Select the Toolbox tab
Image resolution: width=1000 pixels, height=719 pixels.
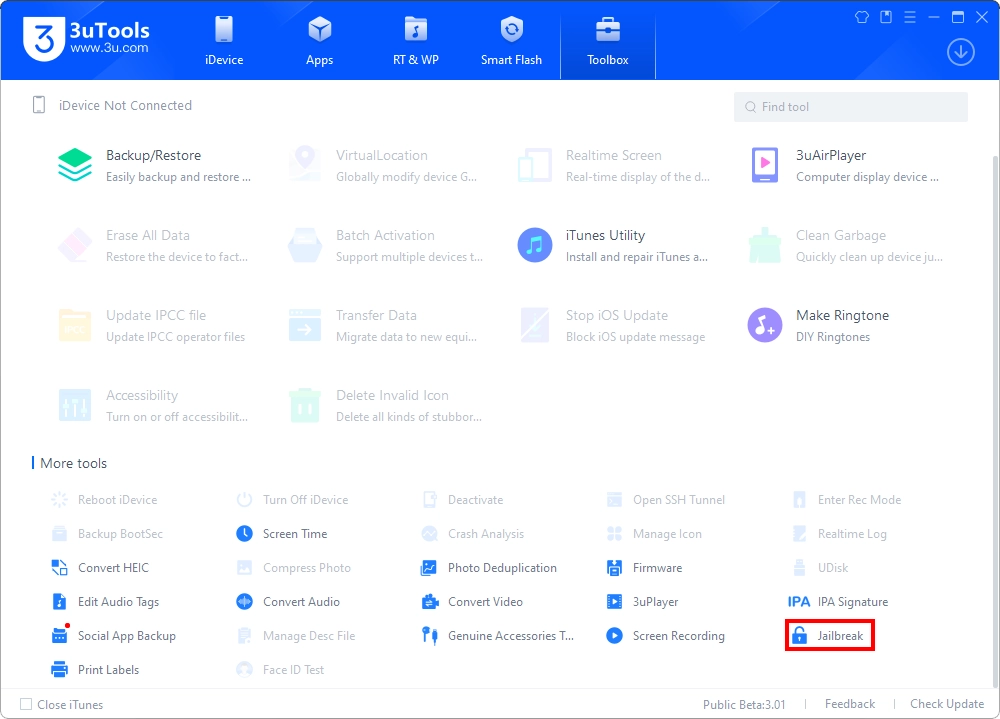tap(608, 41)
